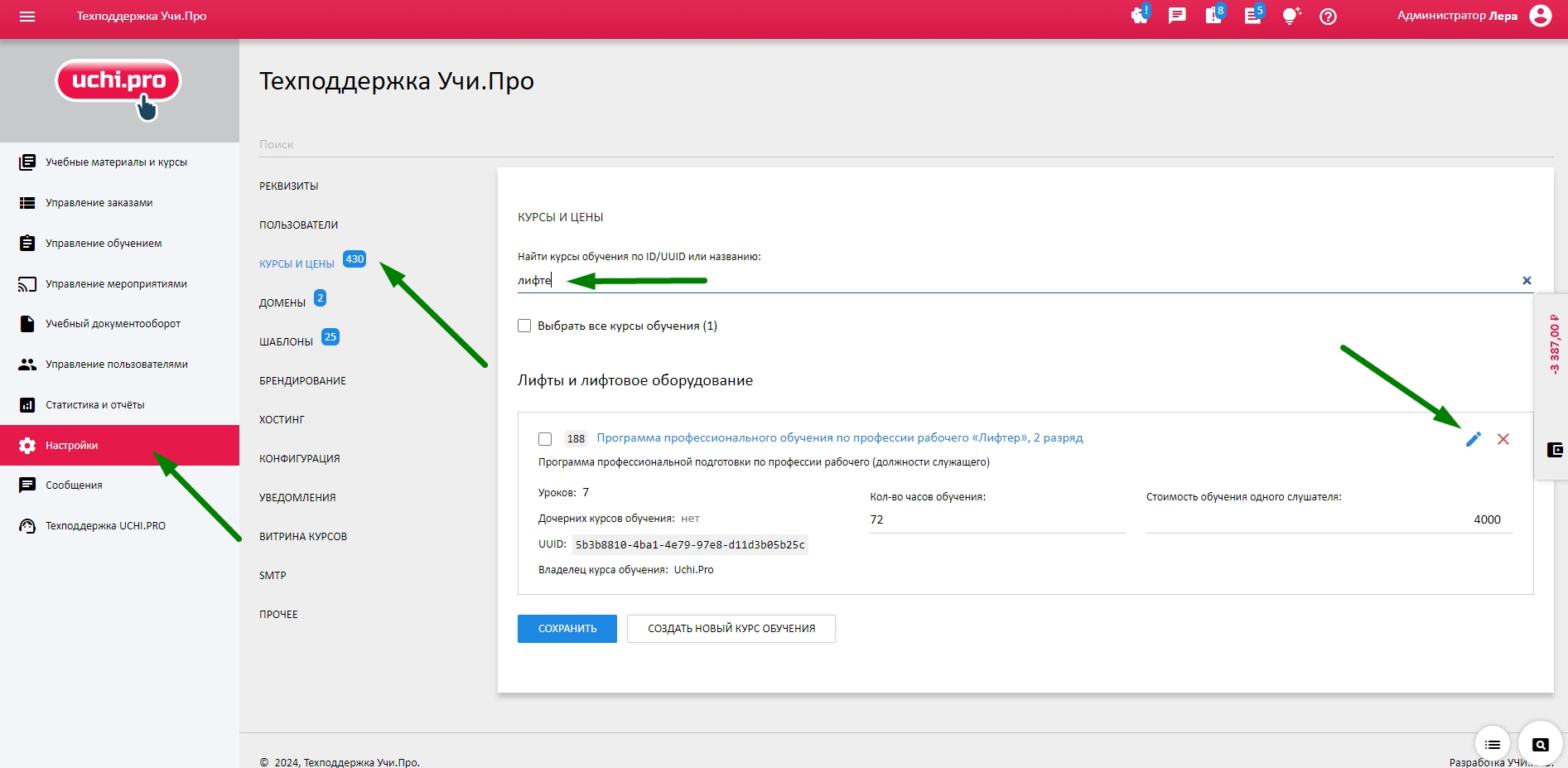Open Учебный документооборот in sidebar
1568x768 pixels.
click(x=119, y=324)
